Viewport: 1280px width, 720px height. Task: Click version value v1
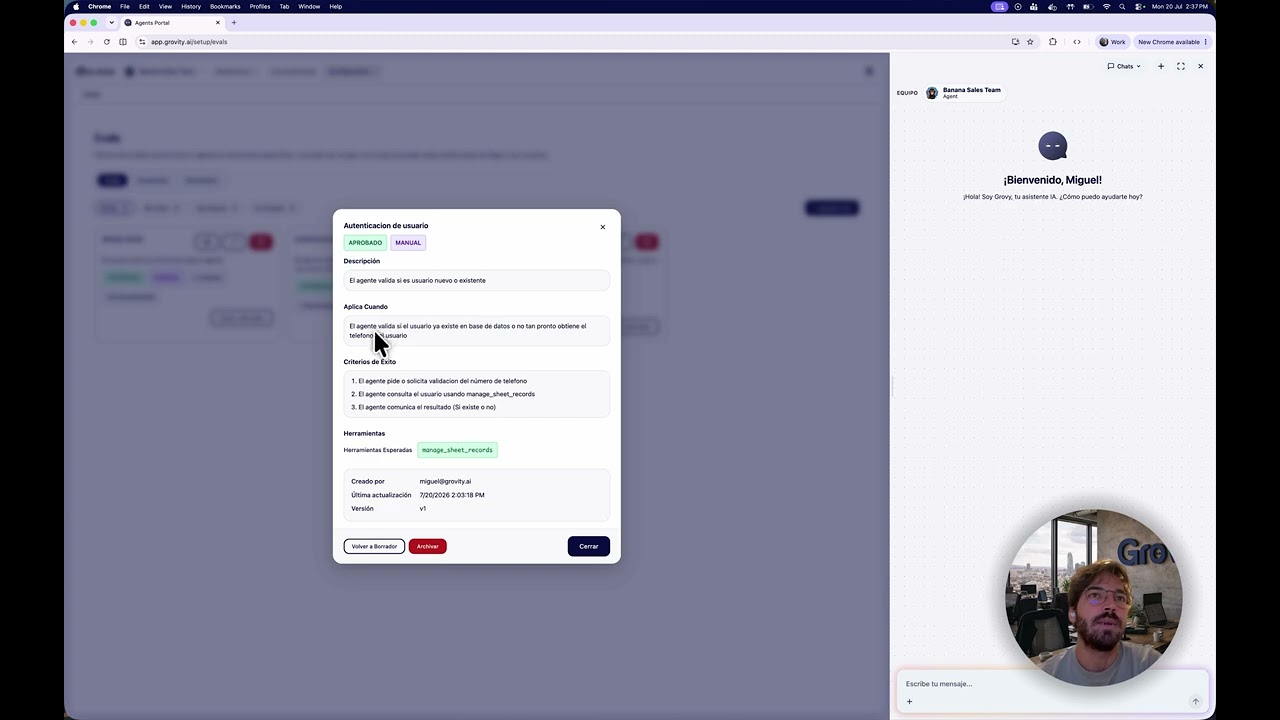(423, 508)
